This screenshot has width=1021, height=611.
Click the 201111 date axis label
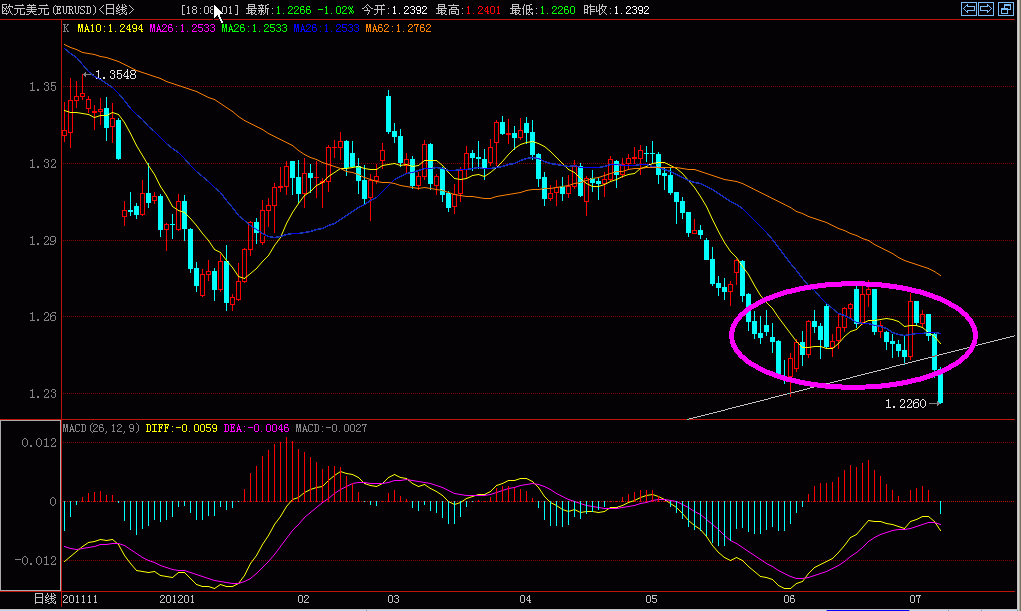point(80,599)
